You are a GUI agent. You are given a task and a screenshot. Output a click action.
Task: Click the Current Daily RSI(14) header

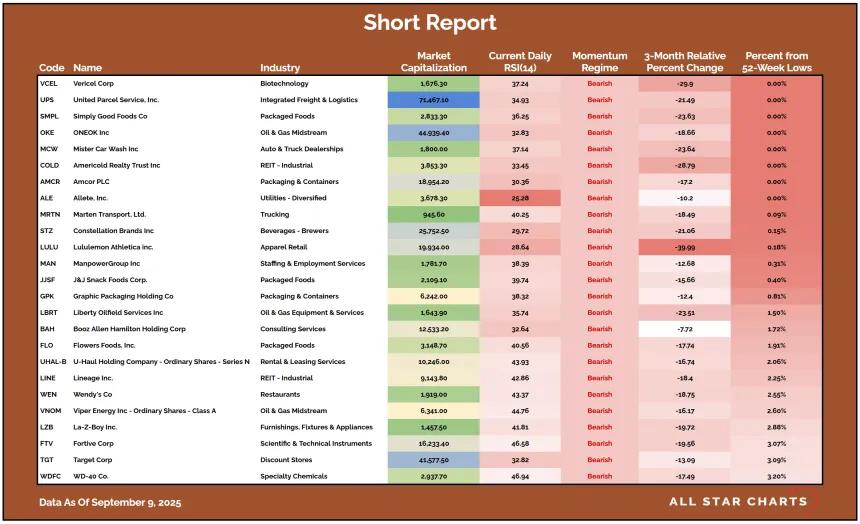click(520, 62)
